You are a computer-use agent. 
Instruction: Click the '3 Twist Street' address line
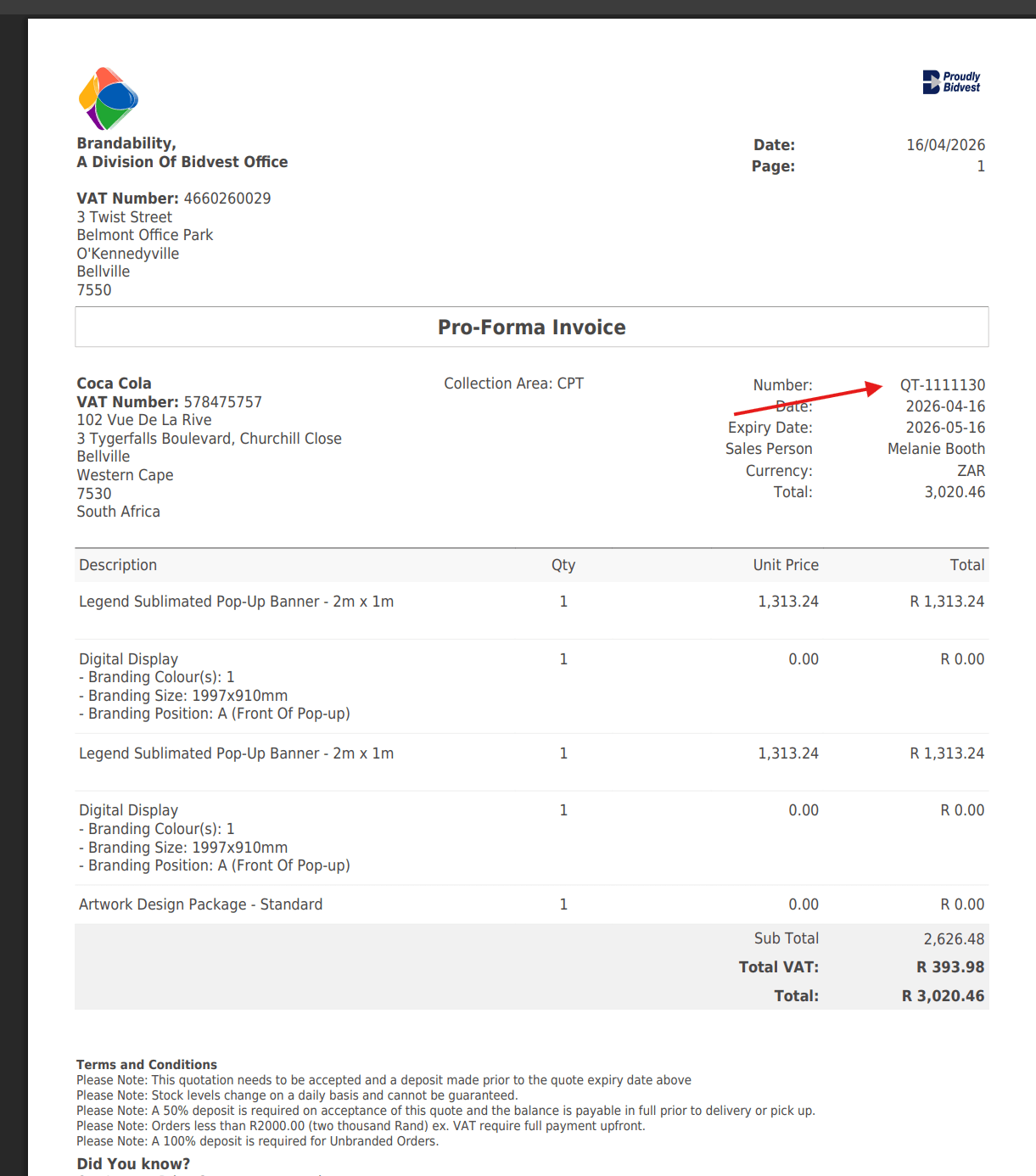point(125,217)
